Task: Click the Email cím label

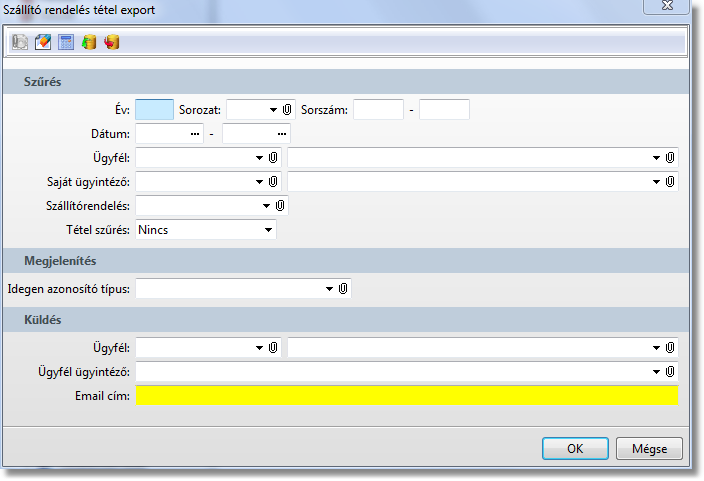Action: point(102,396)
